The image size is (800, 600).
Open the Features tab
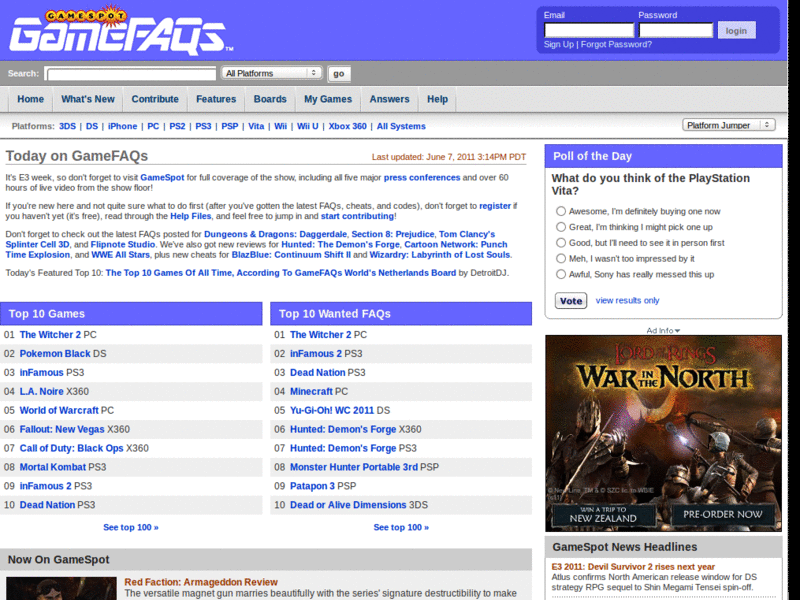(216, 99)
